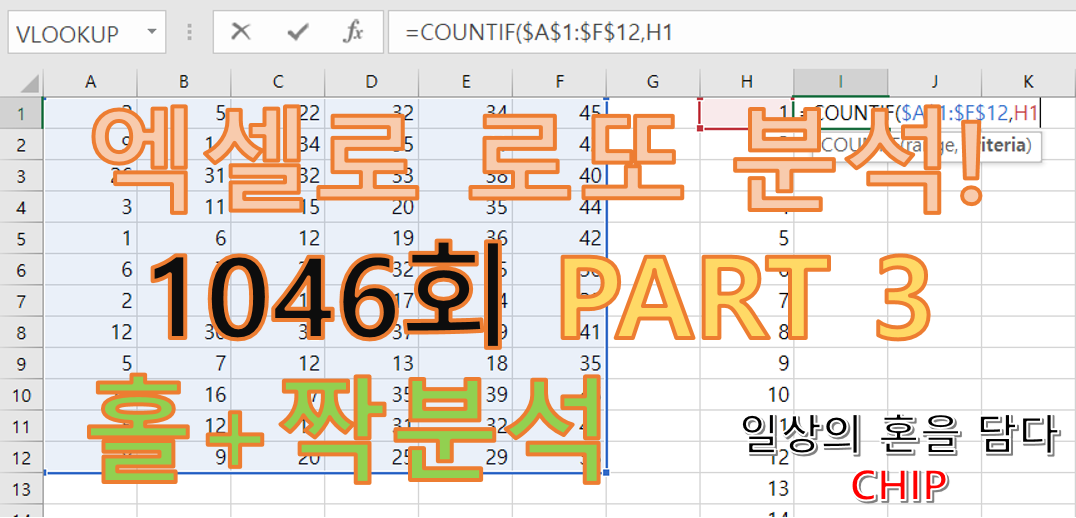This screenshot has width=1076, height=518.
Task: Click the Name Box showing VLOOKUP
Action: [86, 32]
